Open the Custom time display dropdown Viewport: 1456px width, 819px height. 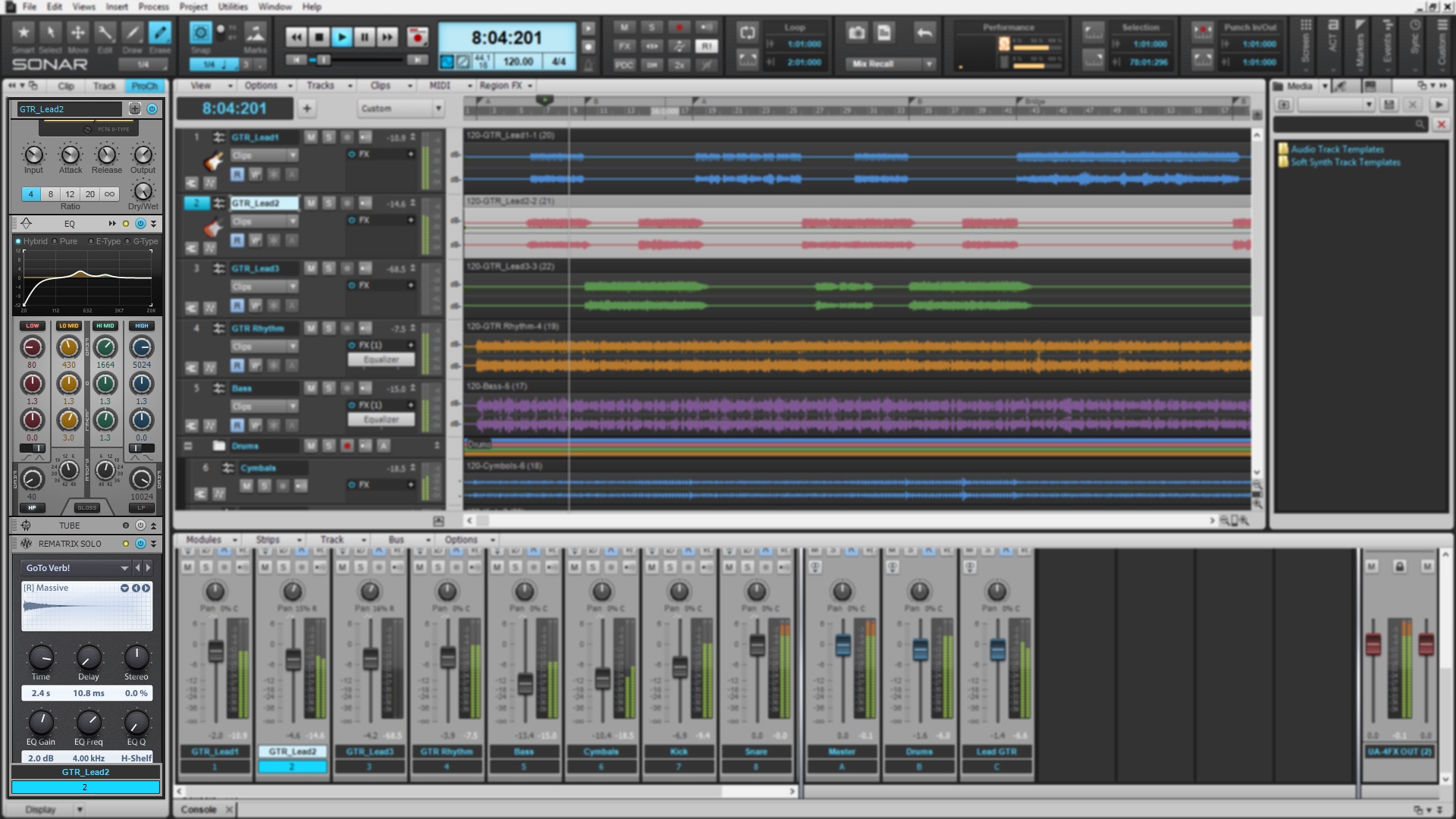[439, 108]
